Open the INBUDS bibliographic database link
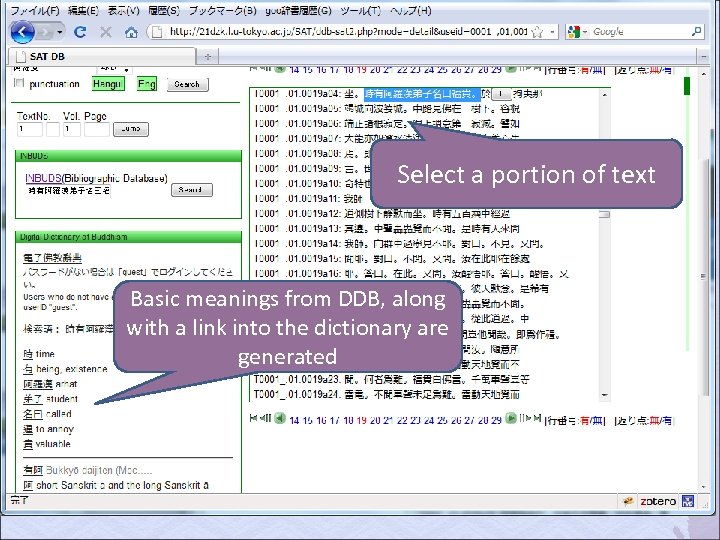720x540 pixels. click(x=43, y=178)
